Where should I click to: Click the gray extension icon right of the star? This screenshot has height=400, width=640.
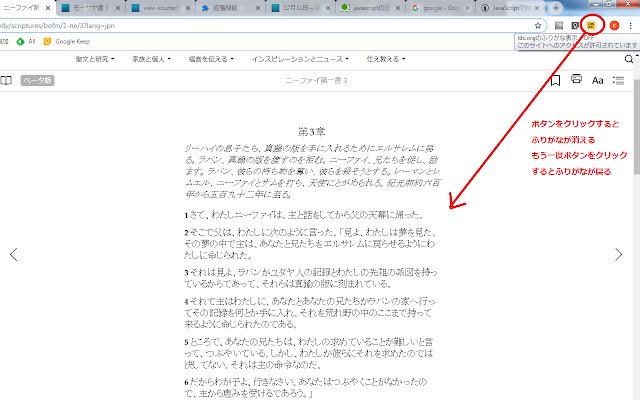559,26
